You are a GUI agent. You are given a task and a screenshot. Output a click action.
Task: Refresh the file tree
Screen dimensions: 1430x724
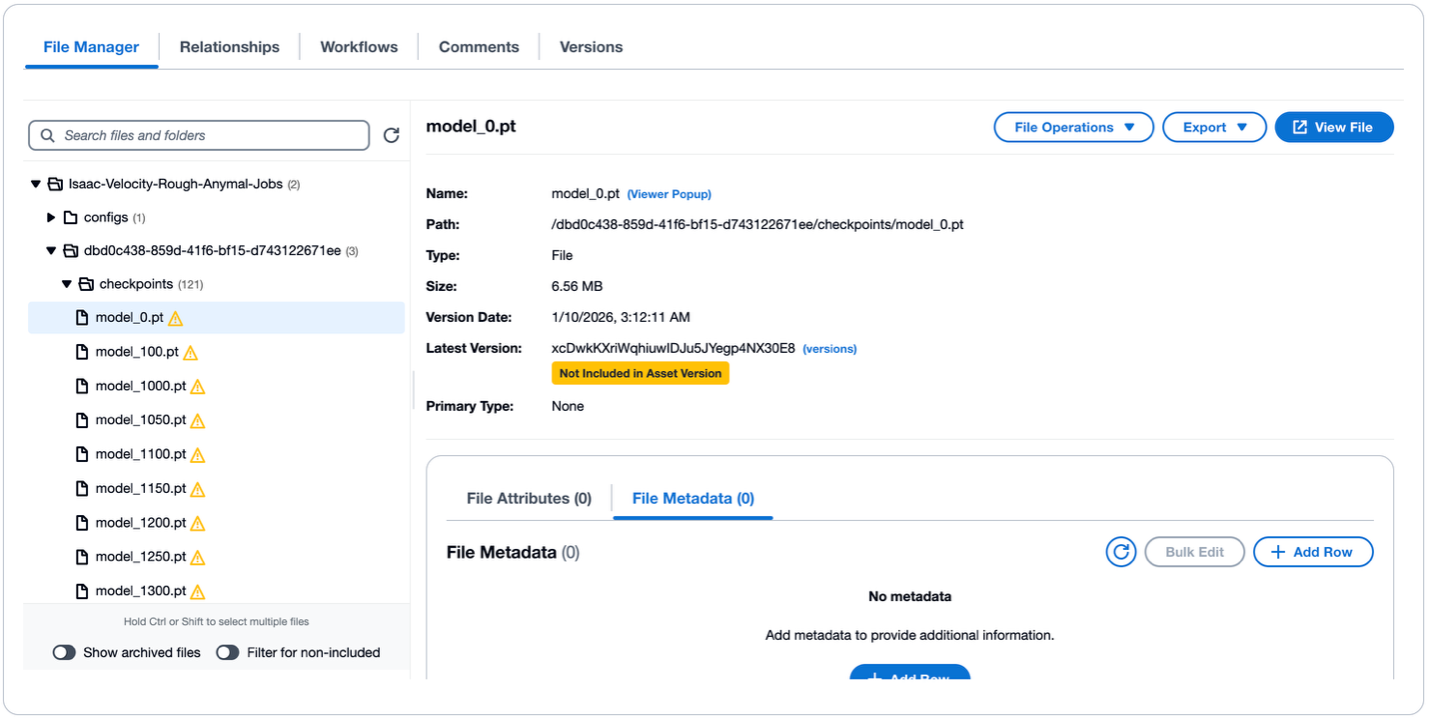coord(392,135)
